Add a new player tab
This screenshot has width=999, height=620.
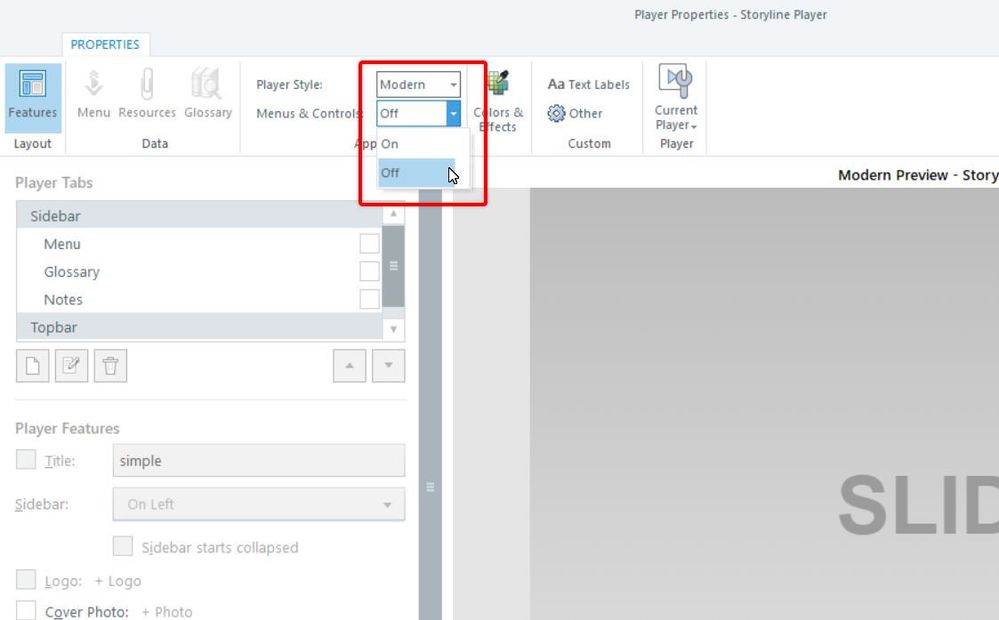(32, 366)
